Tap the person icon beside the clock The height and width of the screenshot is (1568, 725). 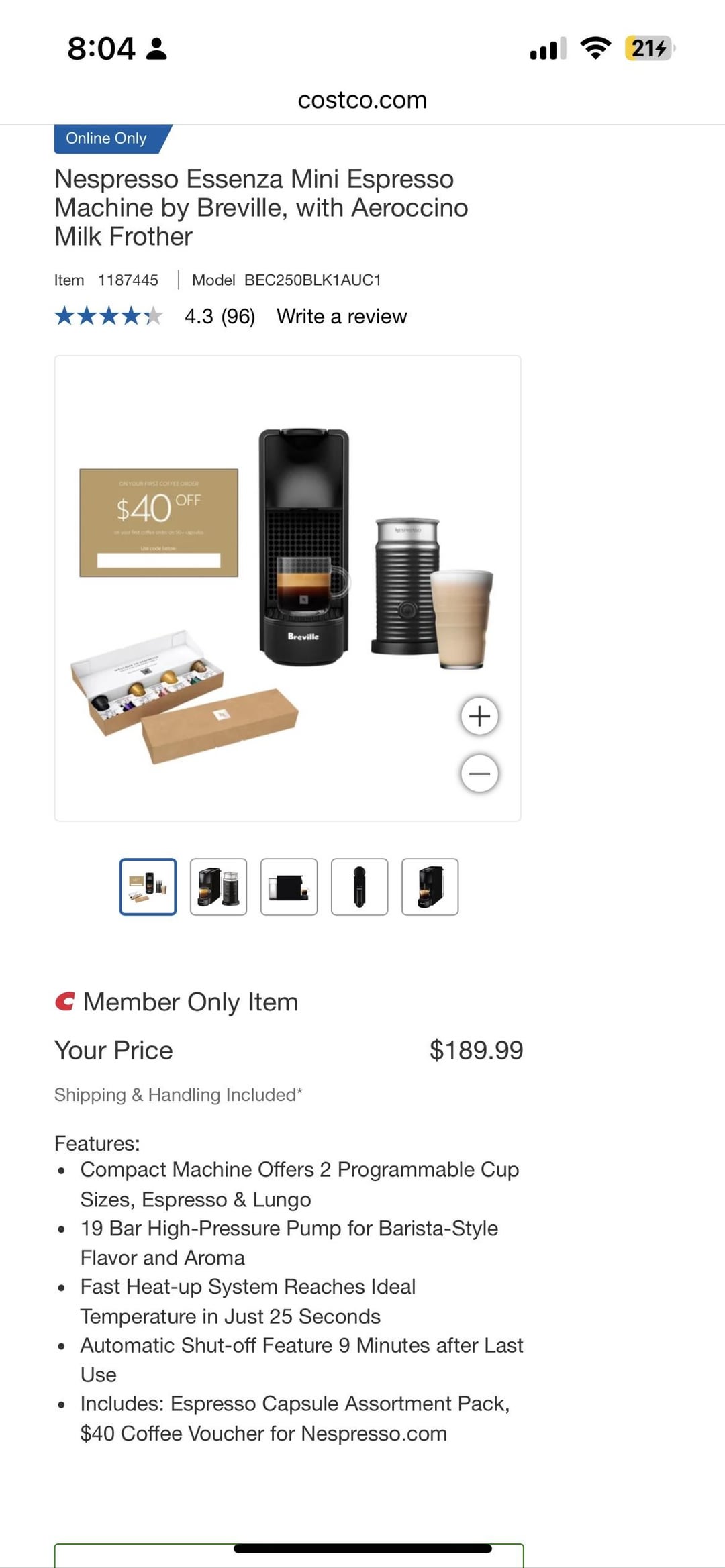156,48
